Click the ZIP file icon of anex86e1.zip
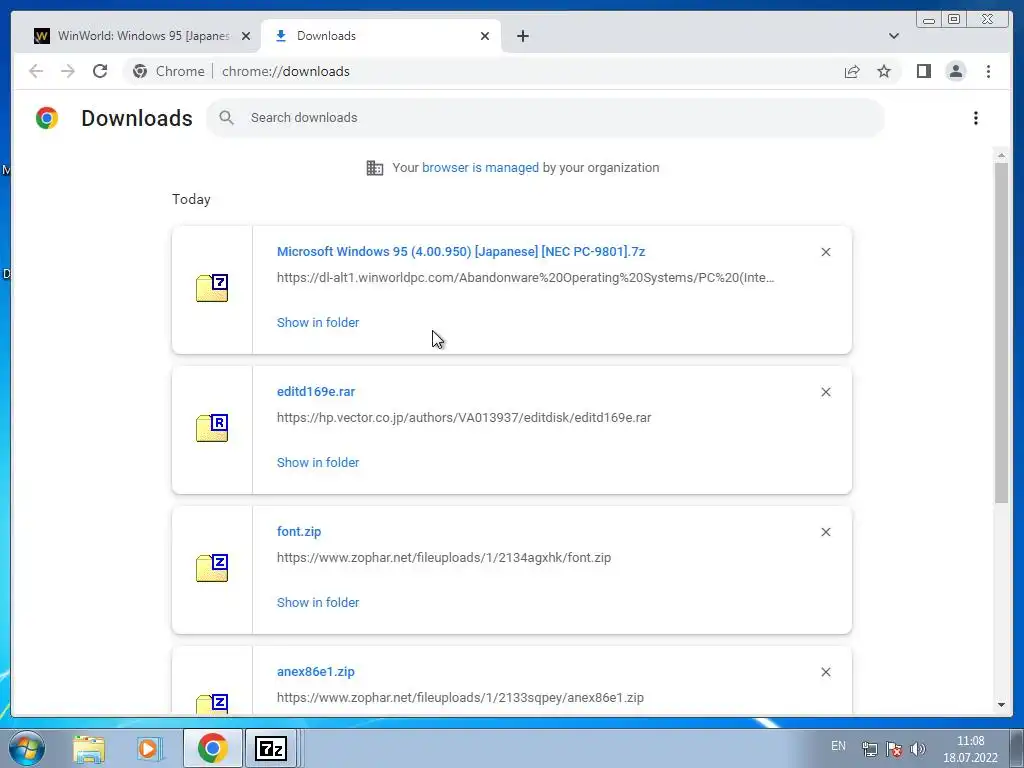The image size is (1024, 768). click(212, 703)
